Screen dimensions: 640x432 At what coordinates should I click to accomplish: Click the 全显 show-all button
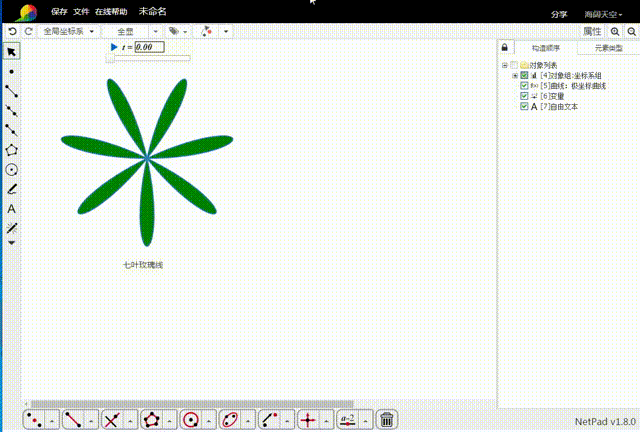point(125,31)
